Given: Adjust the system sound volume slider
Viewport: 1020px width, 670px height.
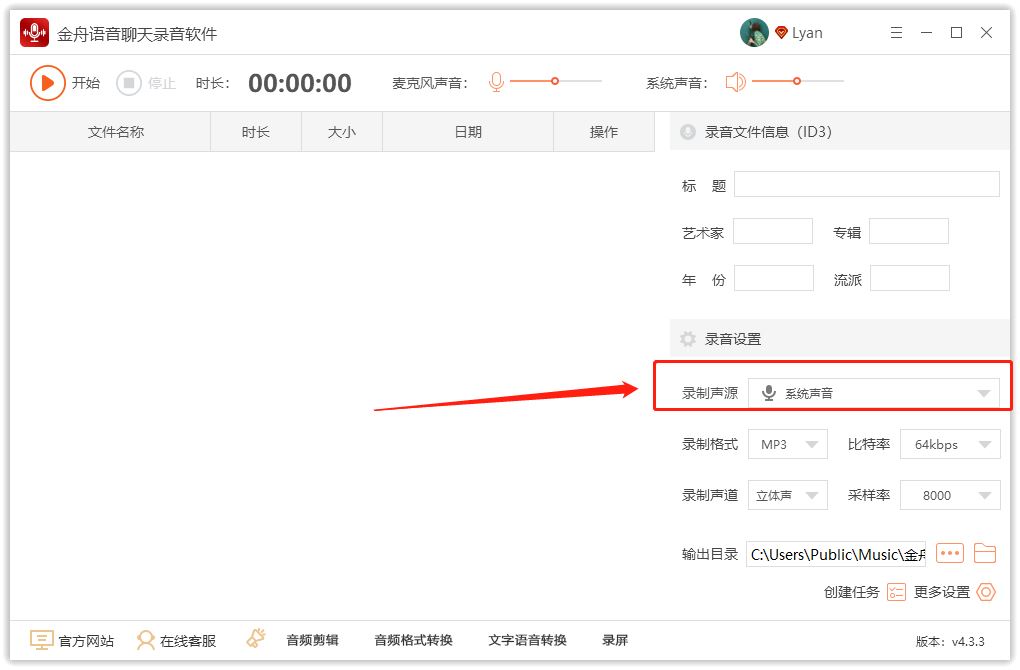Looking at the screenshot, I should click(797, 81).
